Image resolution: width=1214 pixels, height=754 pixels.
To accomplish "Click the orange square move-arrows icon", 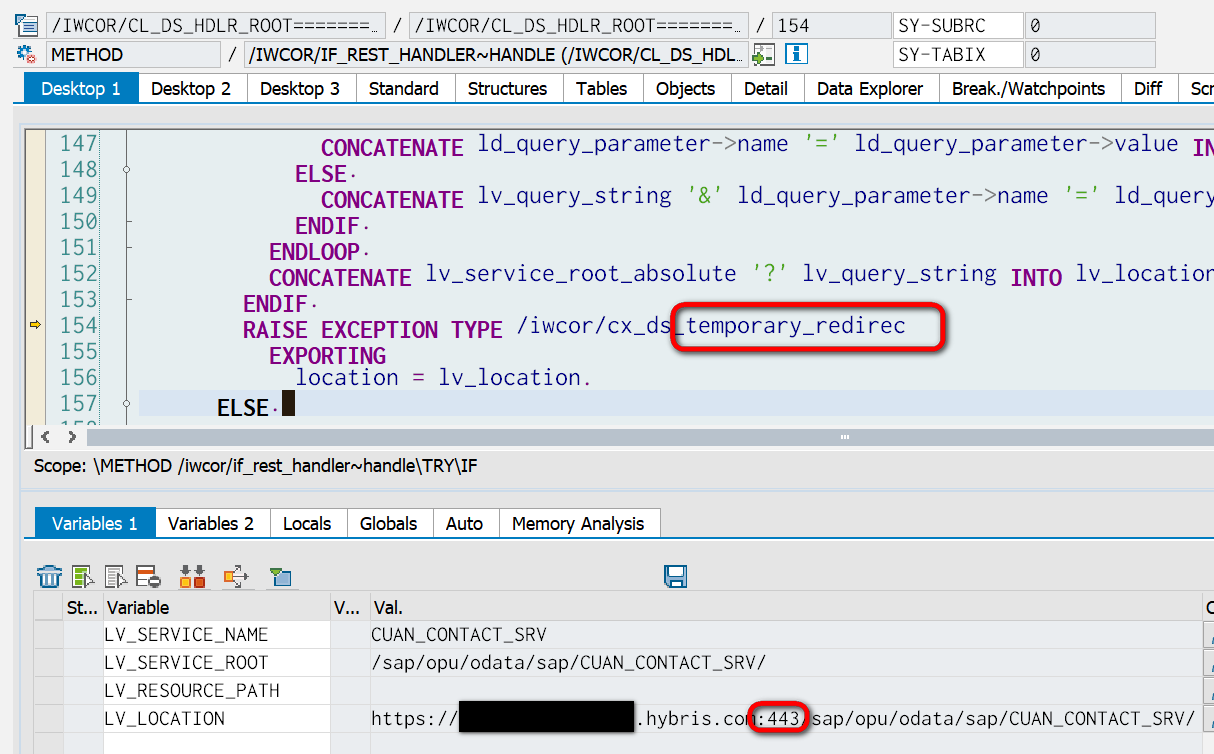I will pyautogui.click(x=235, y=576).
